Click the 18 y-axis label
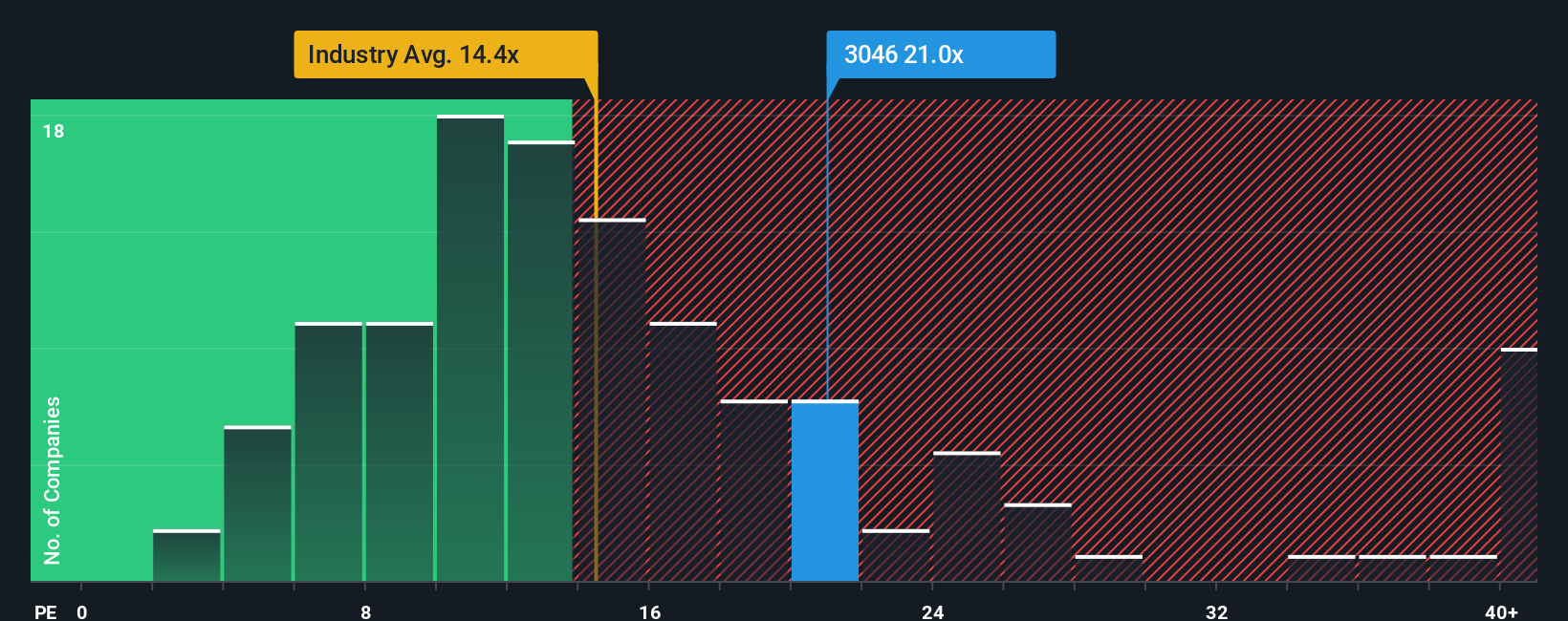The image size is (1568, 621). click(x=54, y=131)
